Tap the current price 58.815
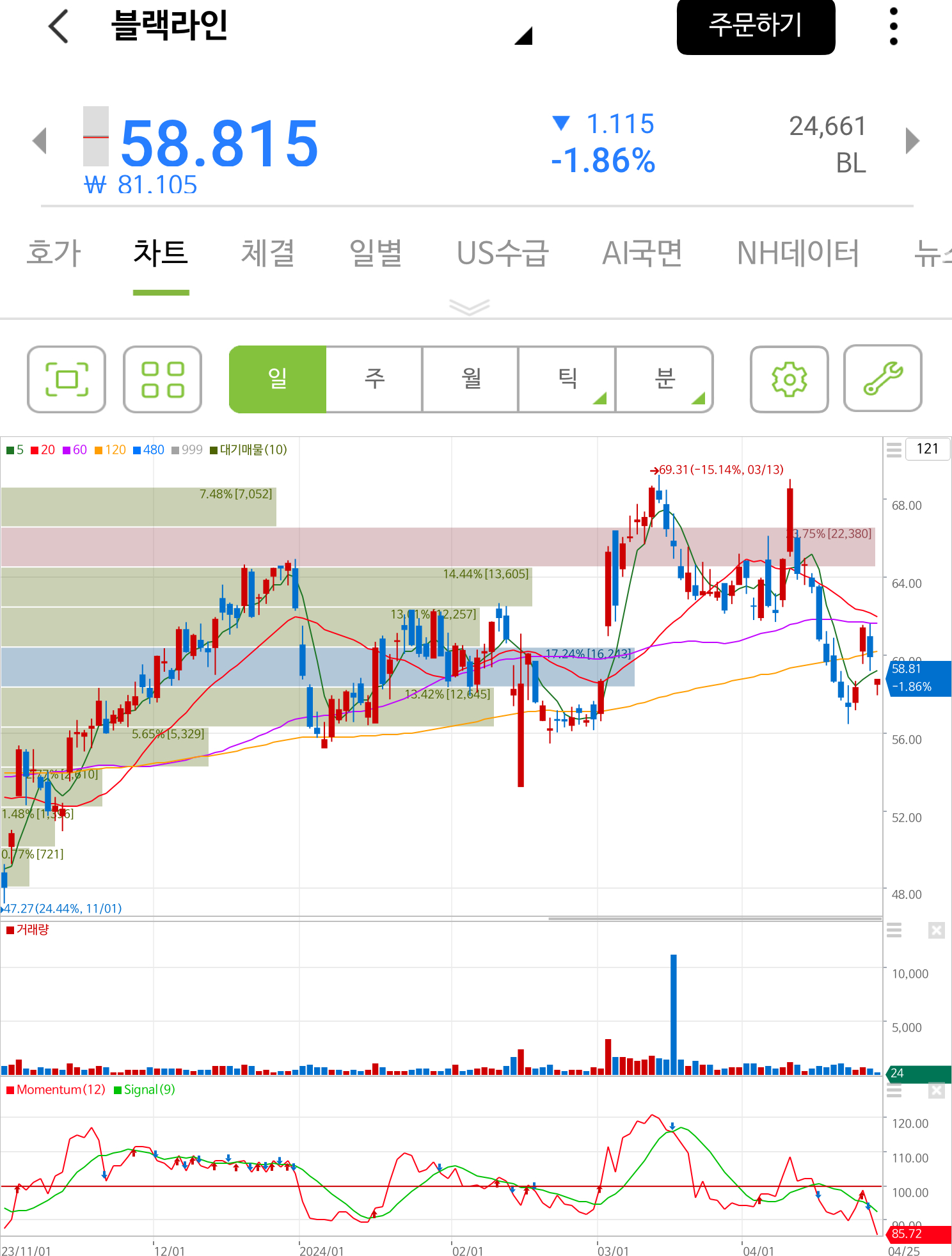Viewport: 952px width, 1256px height. (x=219, y=144)
